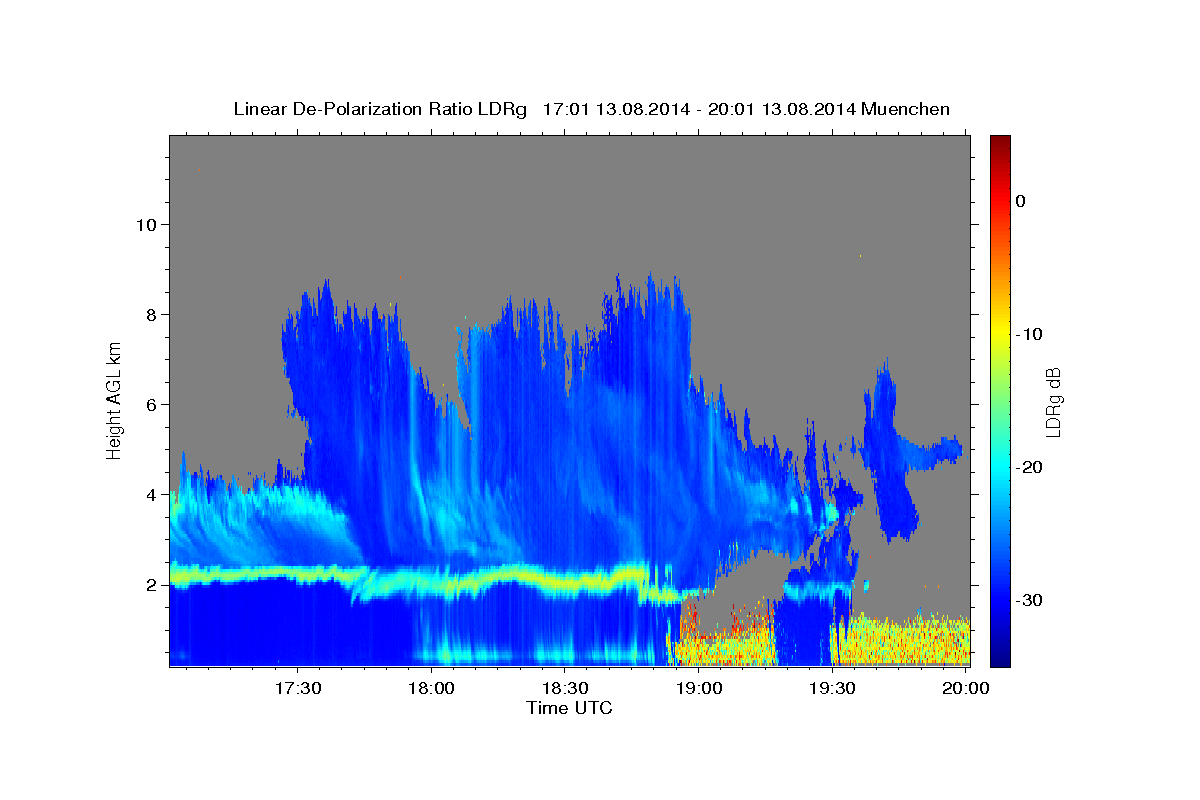Click the '17:30' time axis label

297,688
